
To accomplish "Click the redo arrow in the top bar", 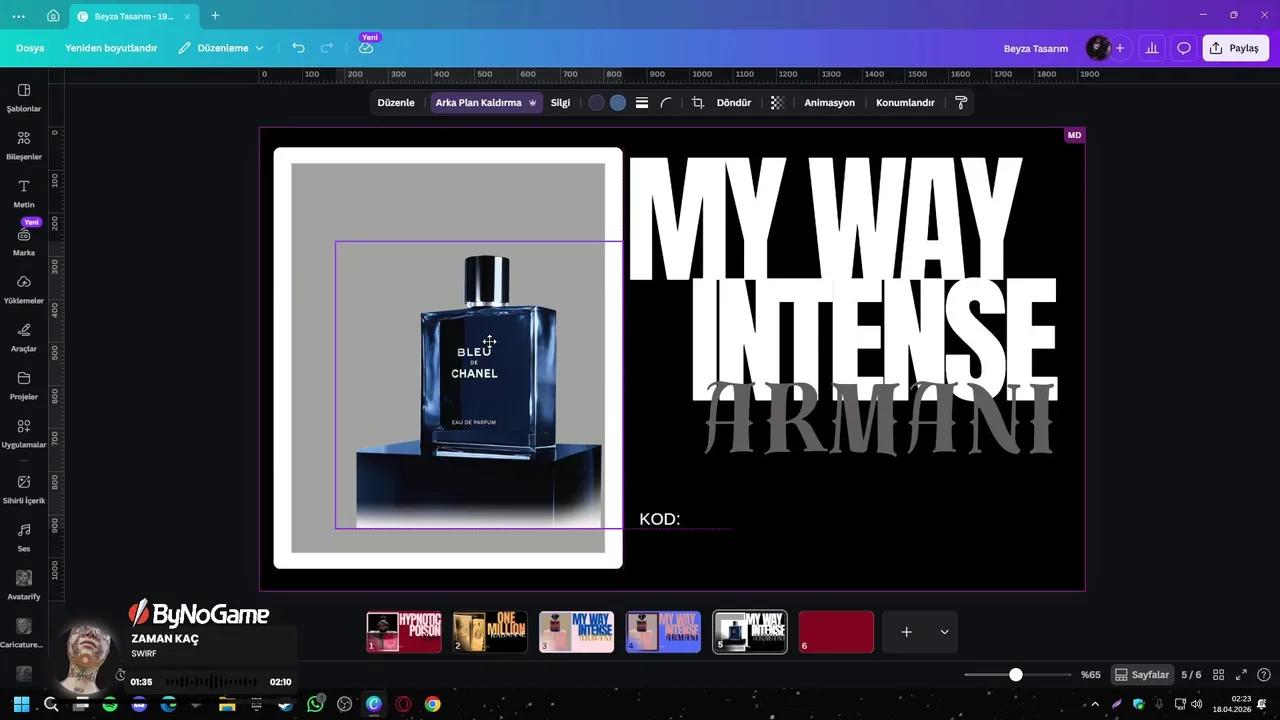I will click(x=327, y=48).
